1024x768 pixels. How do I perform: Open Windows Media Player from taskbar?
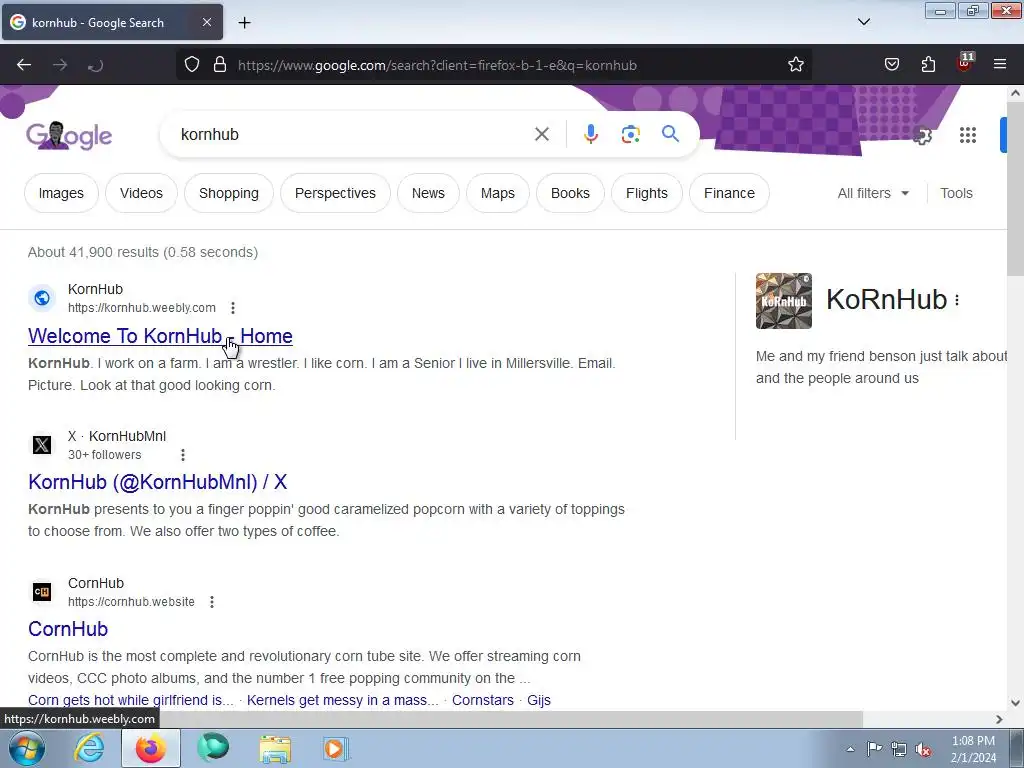[x=335, y=748]
